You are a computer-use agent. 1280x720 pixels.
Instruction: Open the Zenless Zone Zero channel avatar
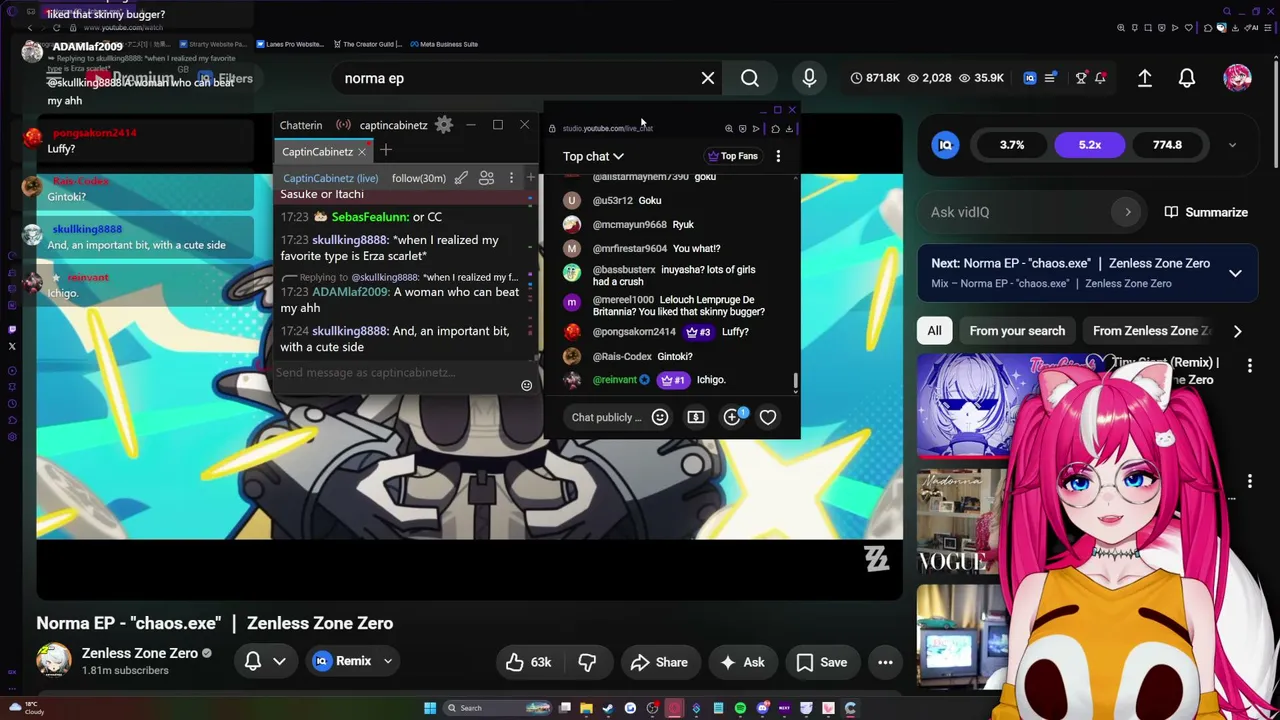tap(54, 661)
